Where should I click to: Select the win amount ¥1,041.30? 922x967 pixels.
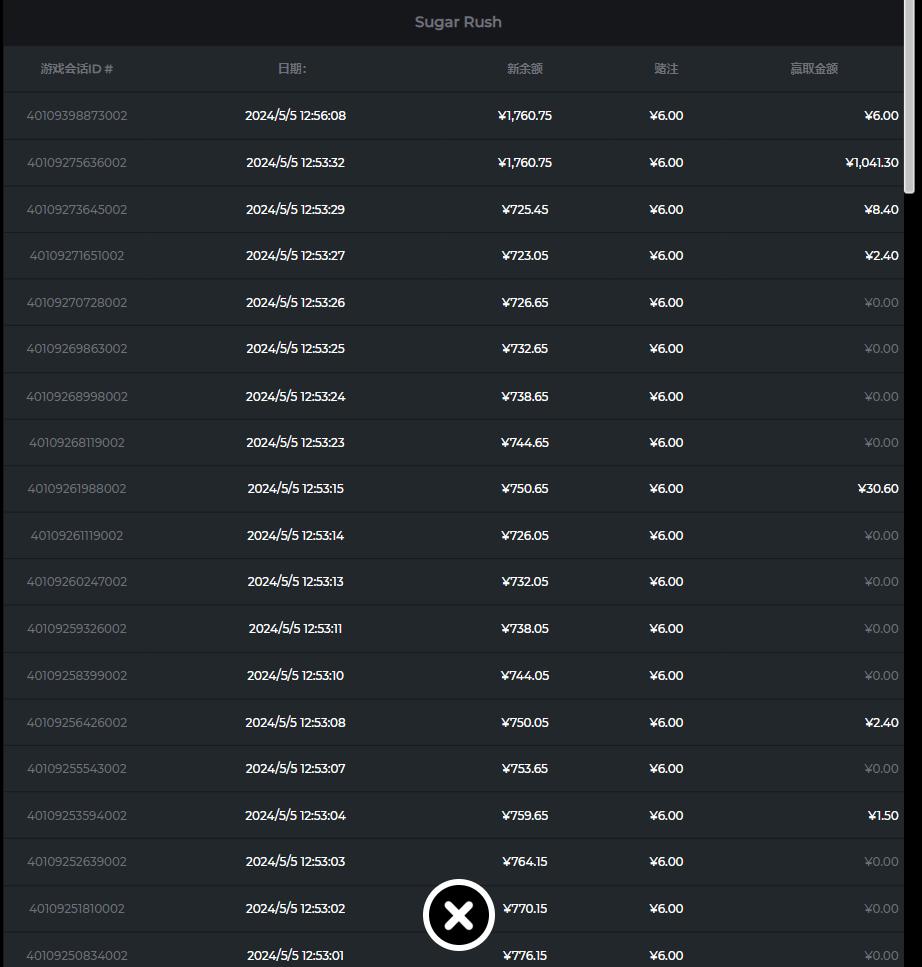point(871,162)
